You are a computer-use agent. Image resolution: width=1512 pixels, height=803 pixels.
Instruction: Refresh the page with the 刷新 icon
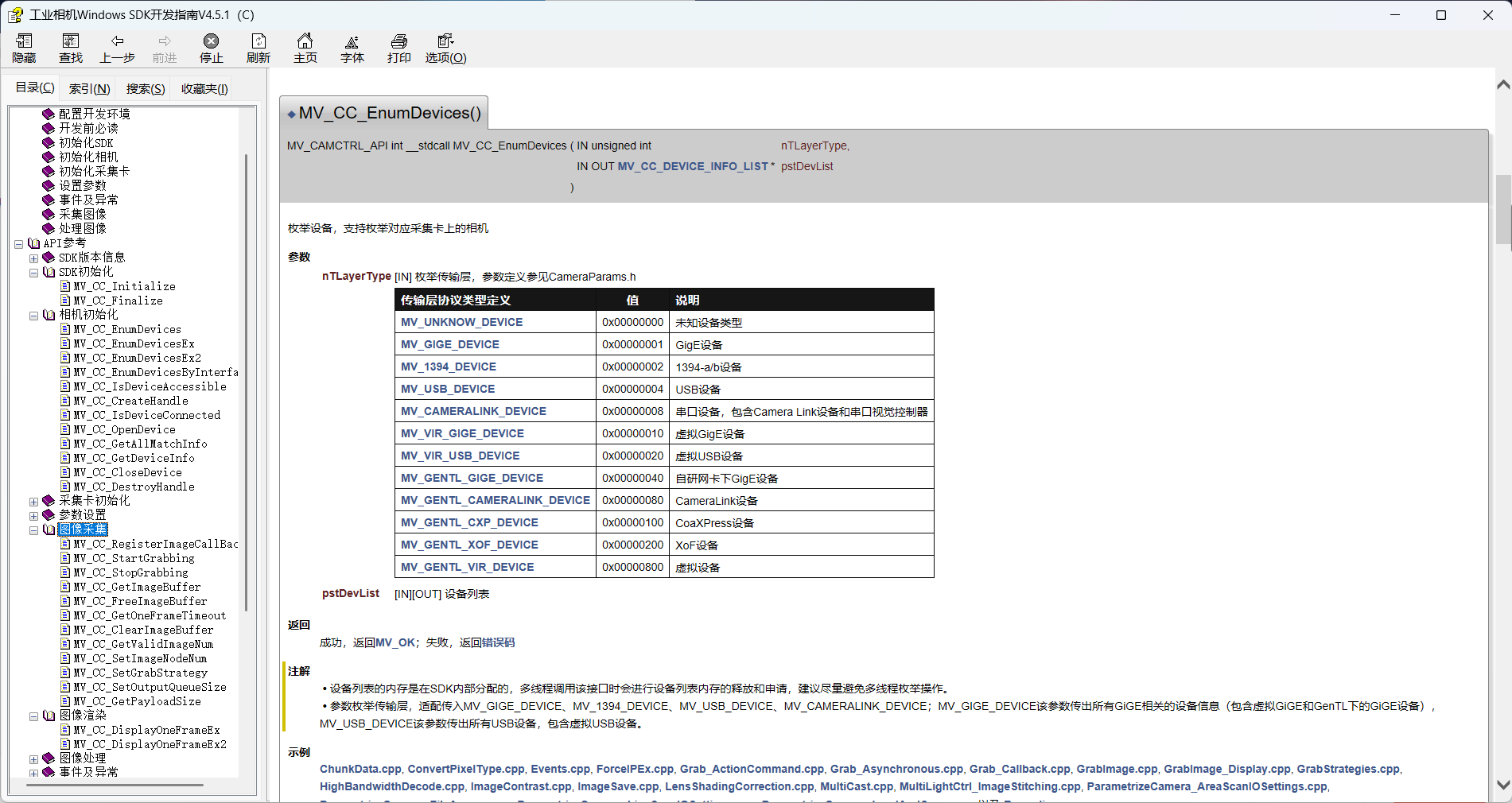pyautogui.click(x=258, y=41)
